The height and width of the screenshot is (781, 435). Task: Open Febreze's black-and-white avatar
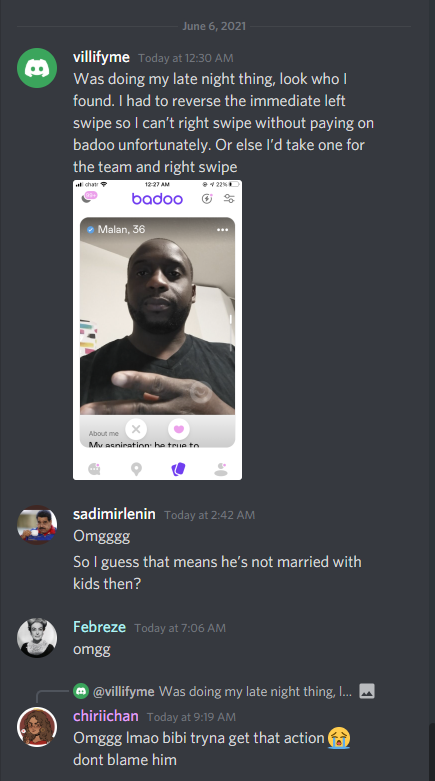[x=37, y=638]
